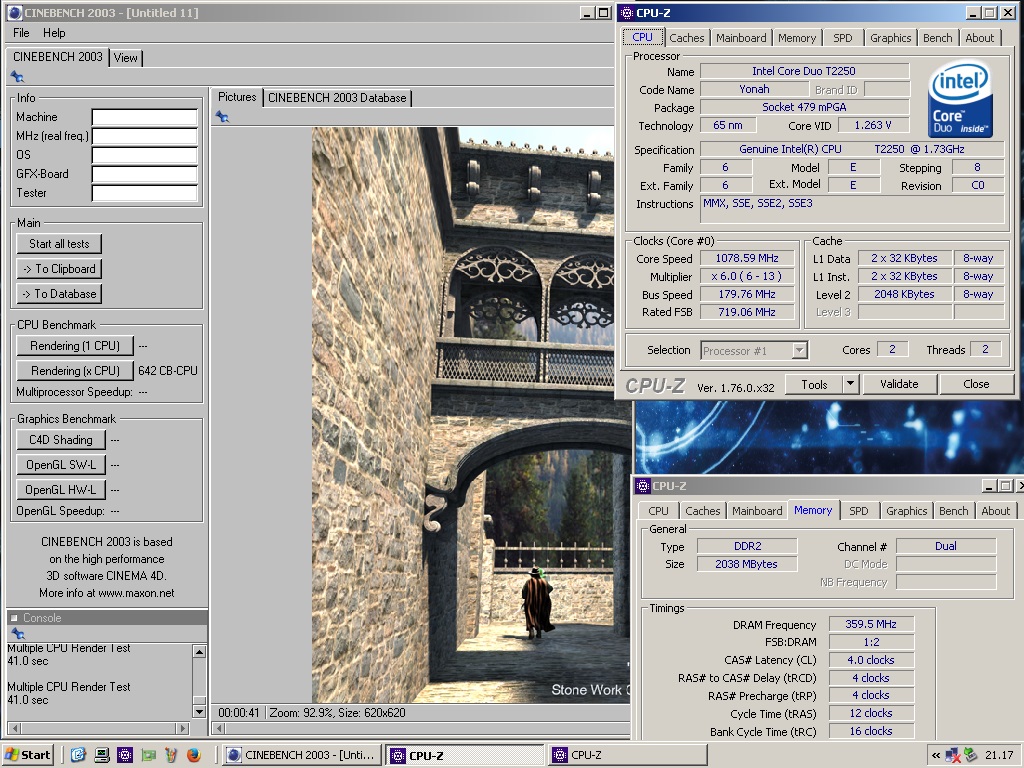The height and width of the screenshot is (768, 1024).
Task: Click the Internet Explorer quick launch icon
Action: point(78,755)
